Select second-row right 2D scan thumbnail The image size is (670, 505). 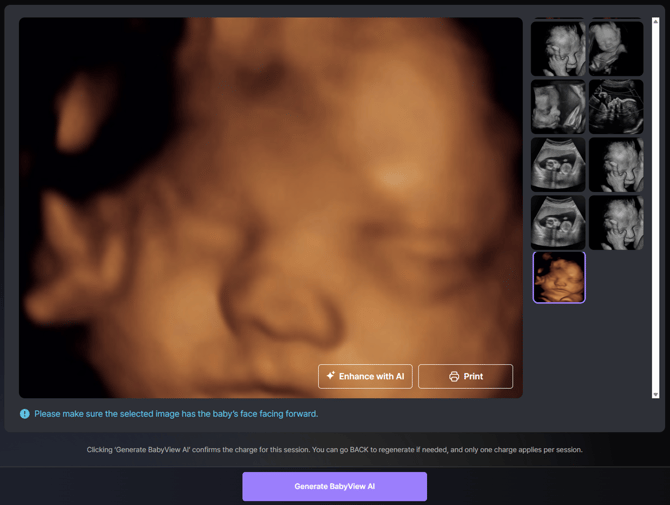(x=616, y=107)
